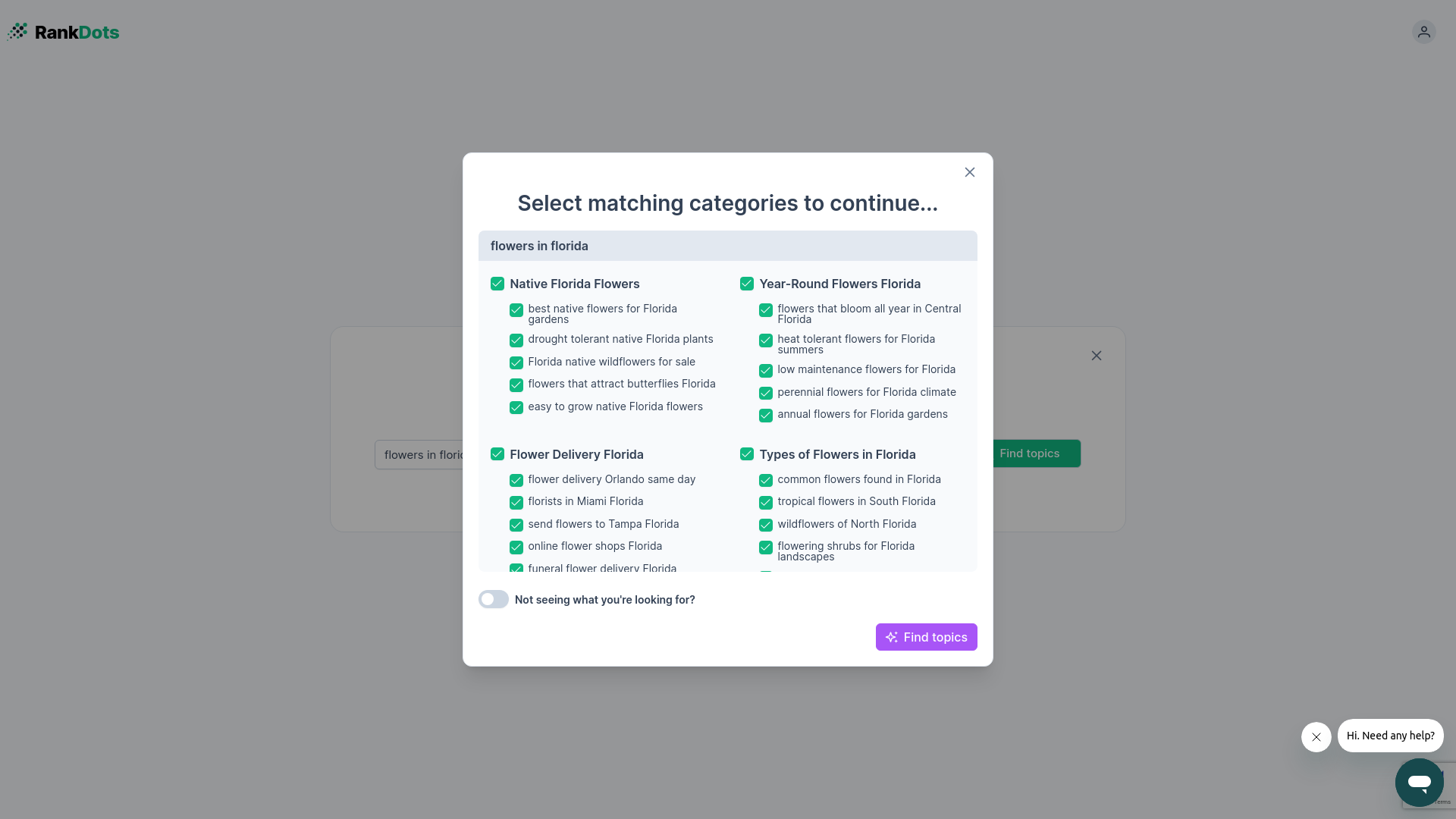Open the chat support bubble
1456x819 pixels.
1420,783
